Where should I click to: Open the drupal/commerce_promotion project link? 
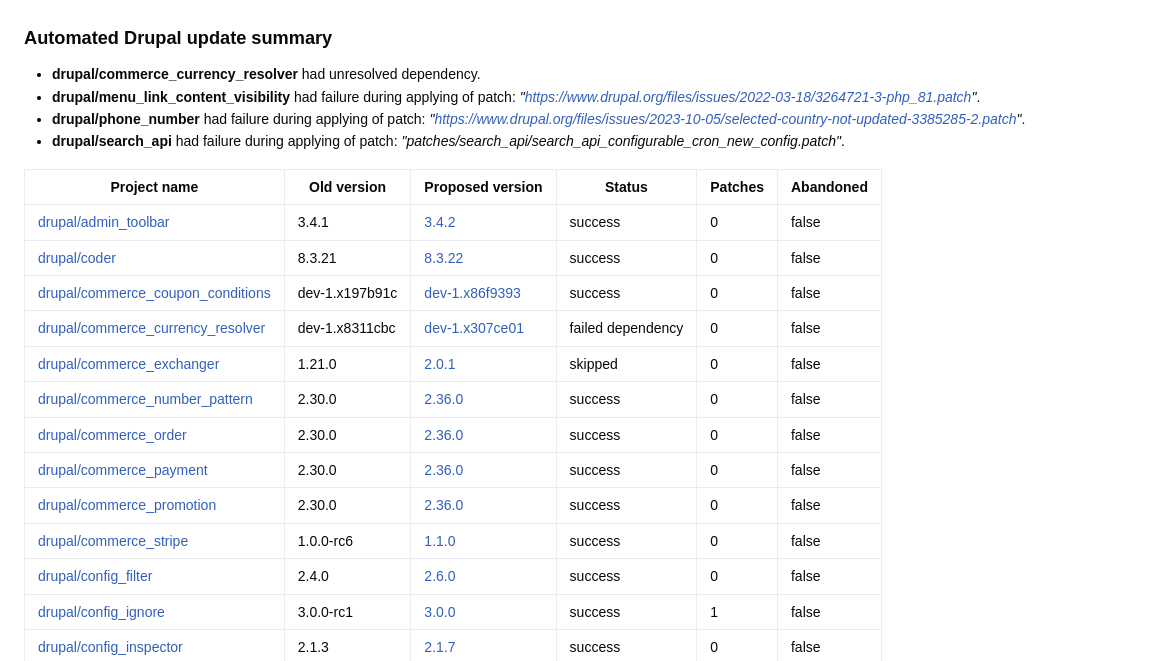coord(127,505)
